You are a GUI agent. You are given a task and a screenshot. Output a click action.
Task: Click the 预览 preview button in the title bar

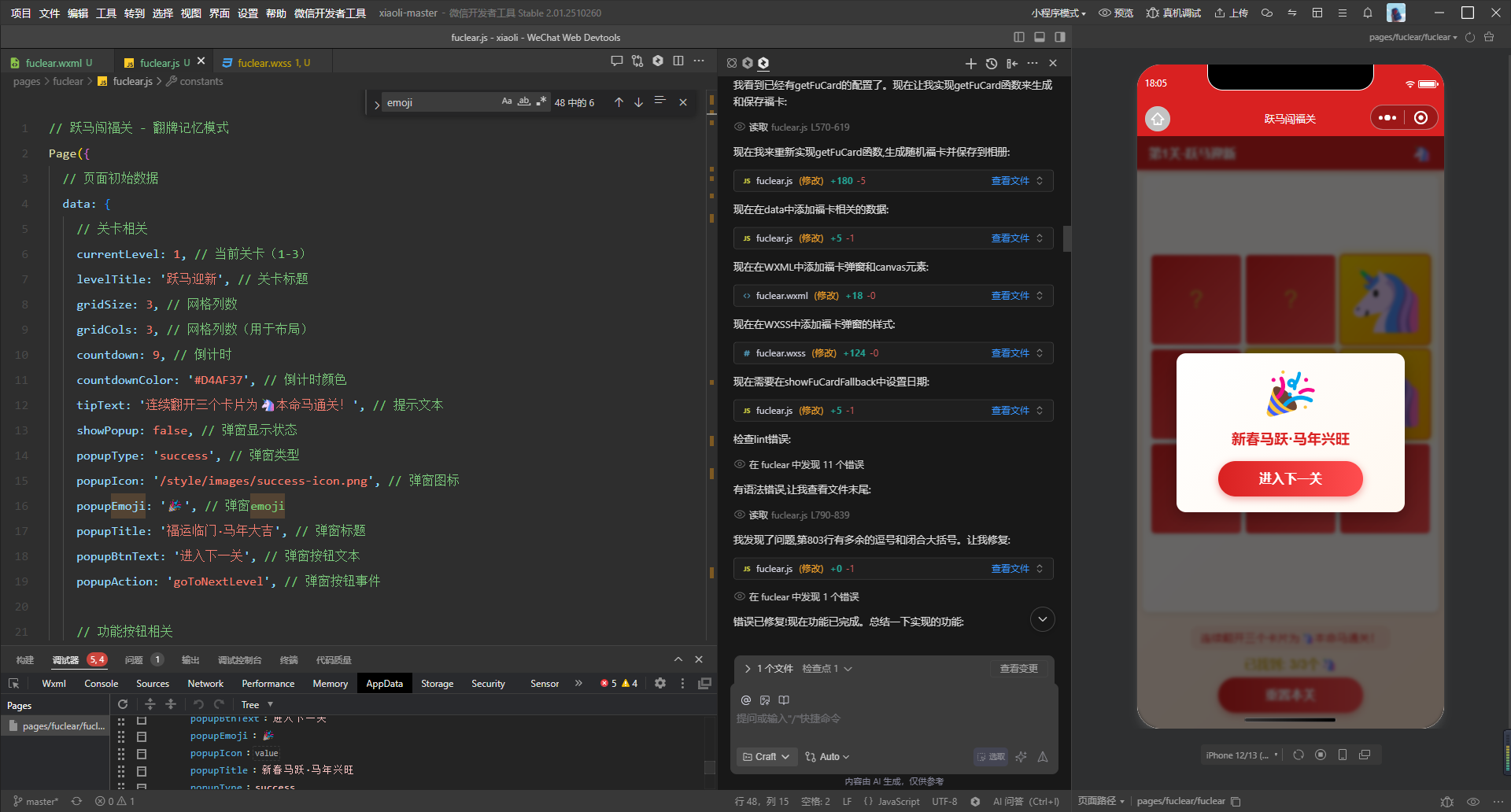coord(1115,13)
